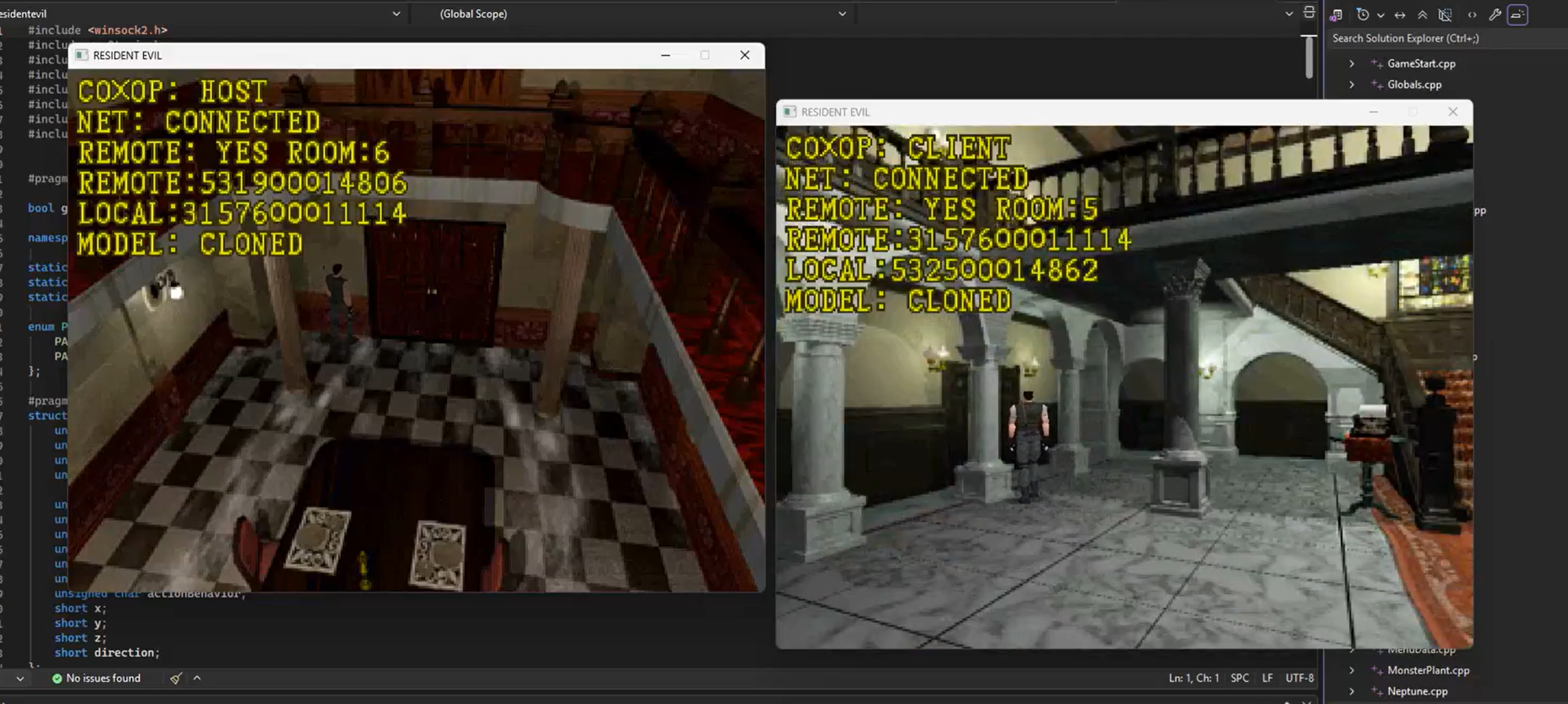
Task: Click the client RESIDENT EVIL window title bar
Action: pyautogui.click(x=1125, y=112)
